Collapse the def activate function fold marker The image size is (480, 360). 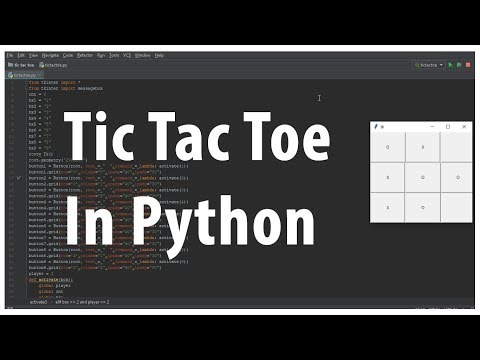[26, 280]
